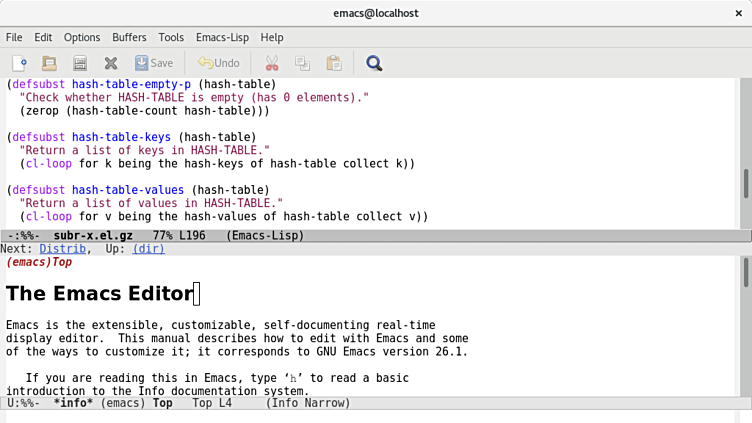Paste using the clipboard icon
Viewport: 752px width, 423px height.
pos(333,63)
